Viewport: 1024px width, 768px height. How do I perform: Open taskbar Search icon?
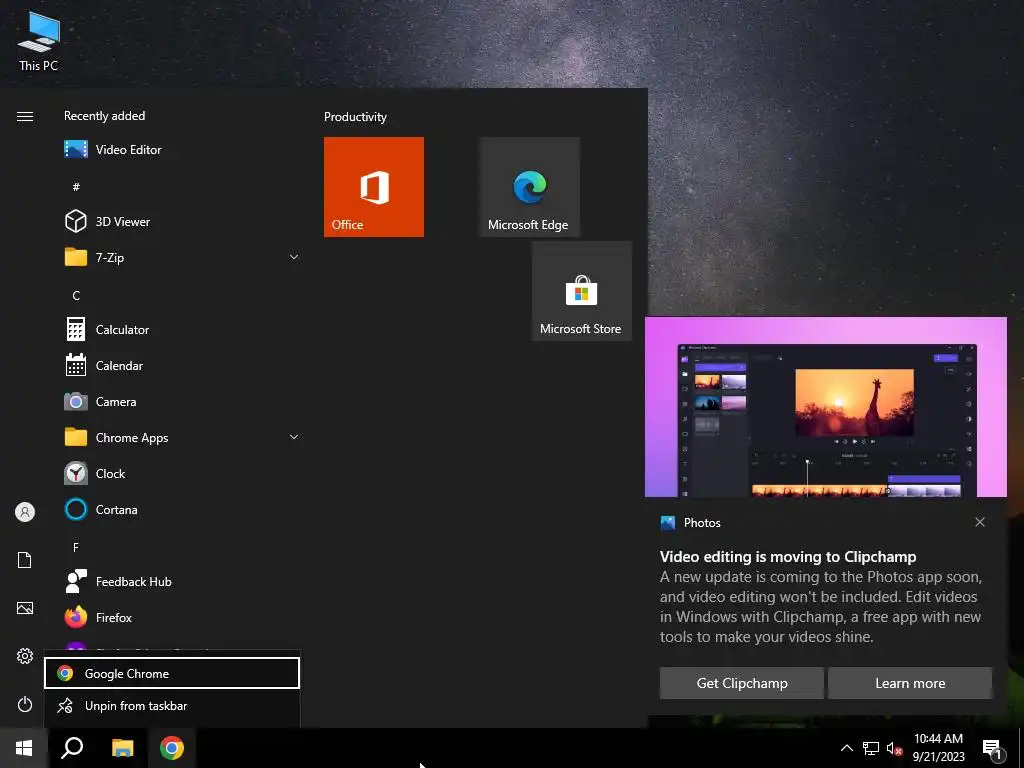pyautogui.click(x=72, y=748)
